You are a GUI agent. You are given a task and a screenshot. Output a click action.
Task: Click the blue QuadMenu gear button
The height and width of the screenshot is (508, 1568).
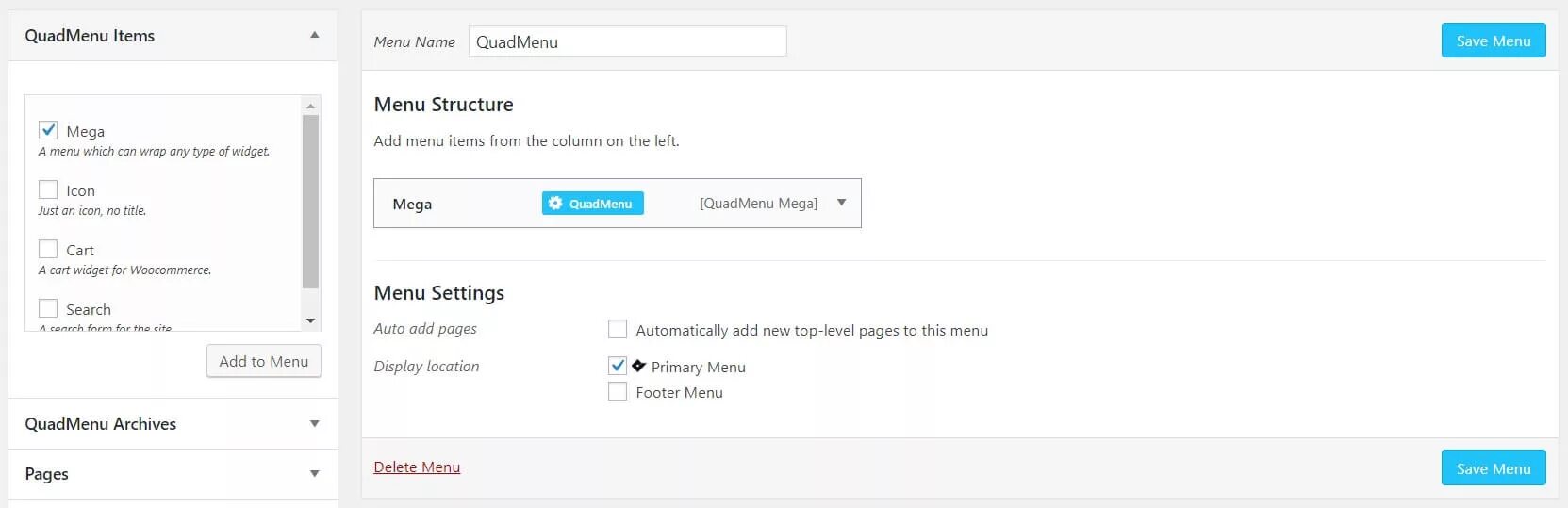pyautogui.click(x=592, y=204)
